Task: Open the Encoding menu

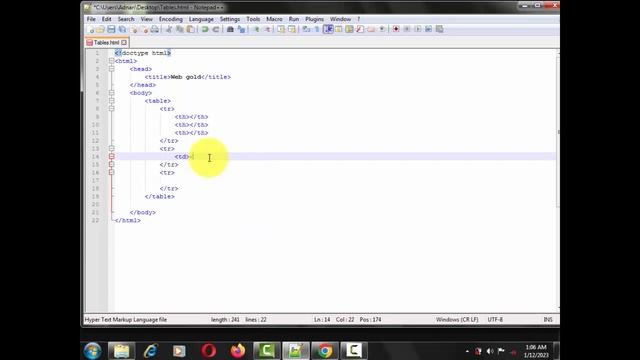Action: point(171,19)
